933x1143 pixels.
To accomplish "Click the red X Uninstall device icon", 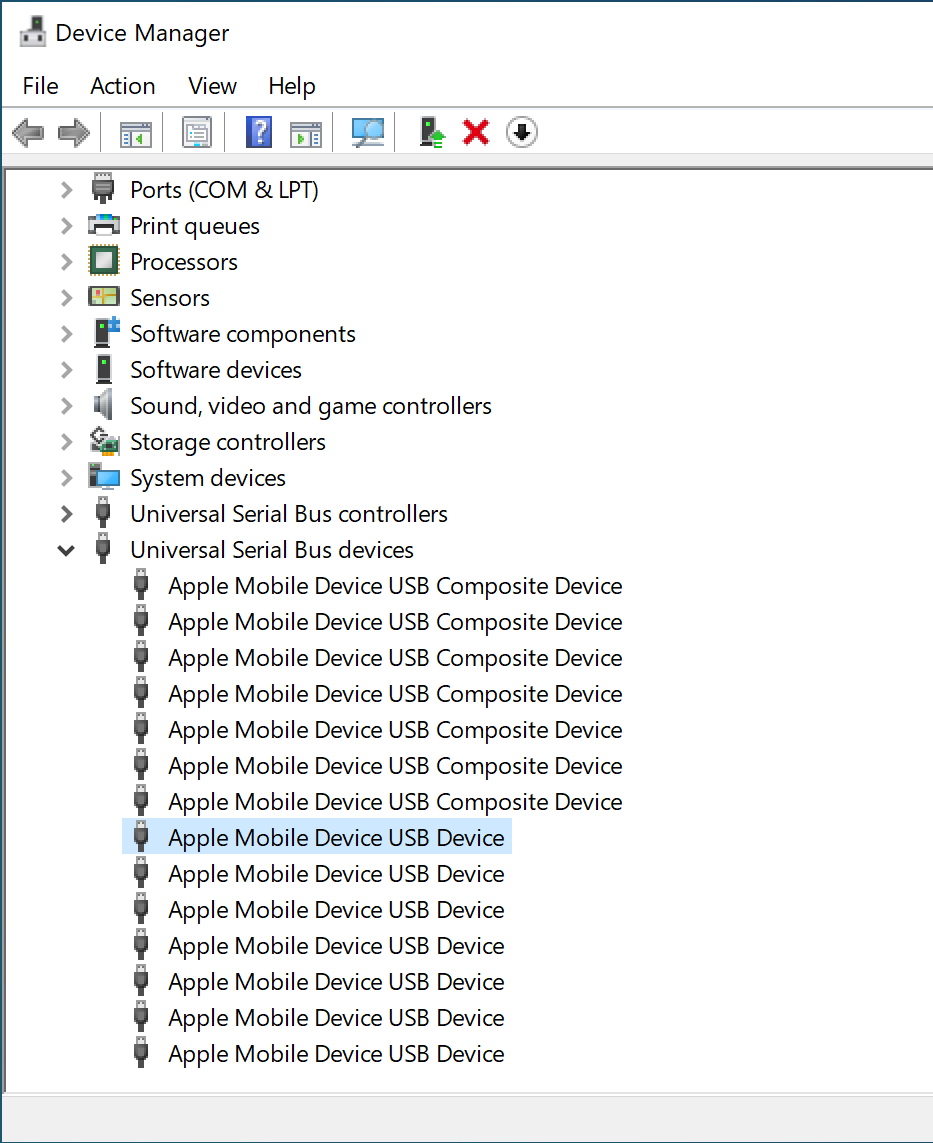I will coord(476,132).
